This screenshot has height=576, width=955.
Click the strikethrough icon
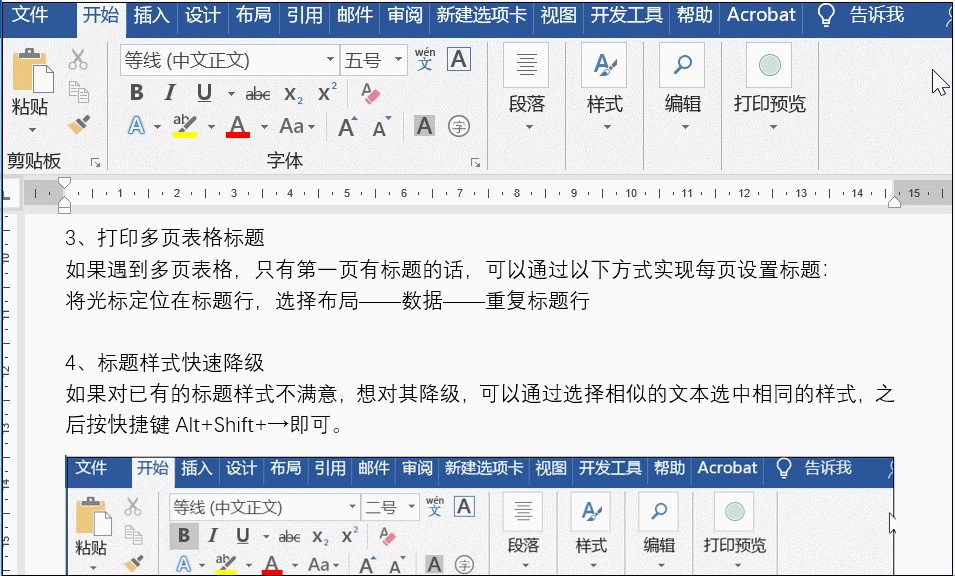coord(259,92)
